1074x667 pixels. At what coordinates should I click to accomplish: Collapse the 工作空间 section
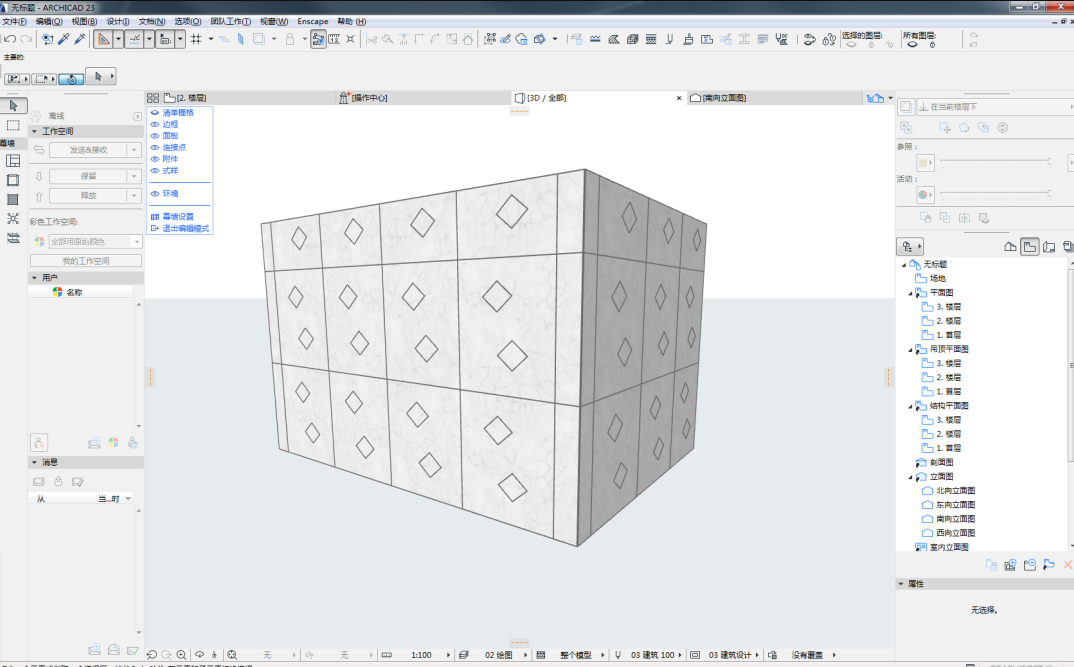point(34,131)
